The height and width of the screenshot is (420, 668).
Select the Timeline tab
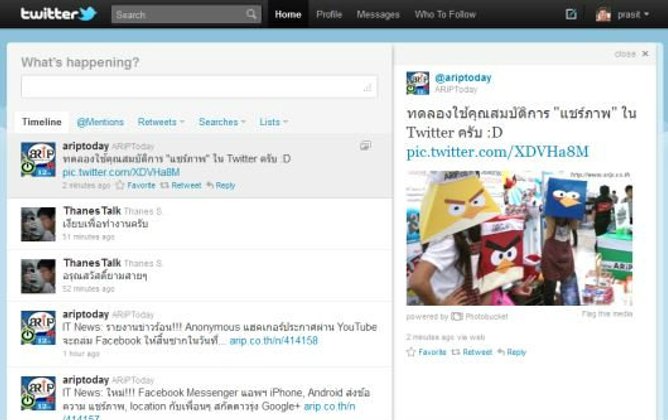tap(42, 122)
